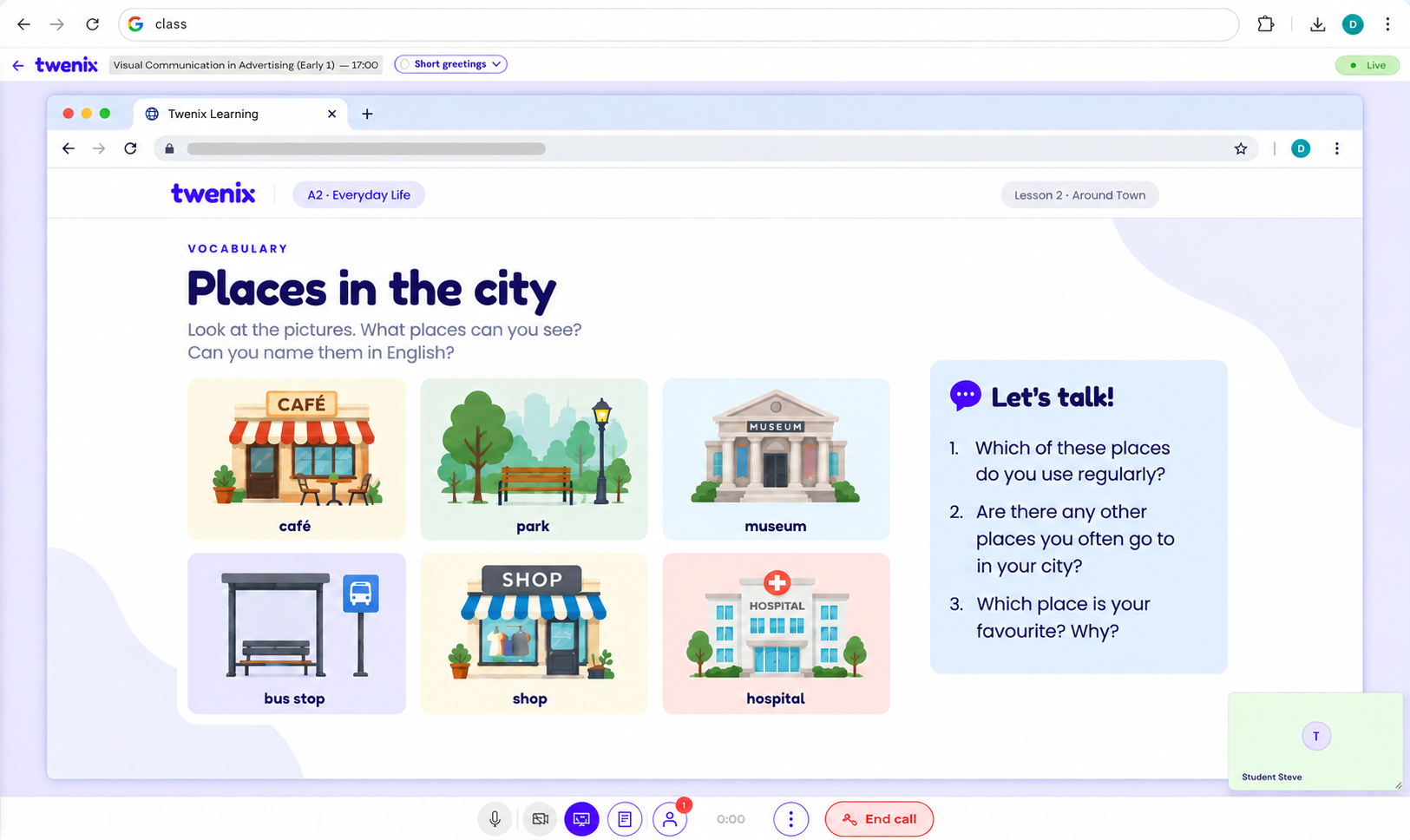Bookmark page with the star icon
This screenshot has width=1410, height=840.
click(x=1241, y=148)
